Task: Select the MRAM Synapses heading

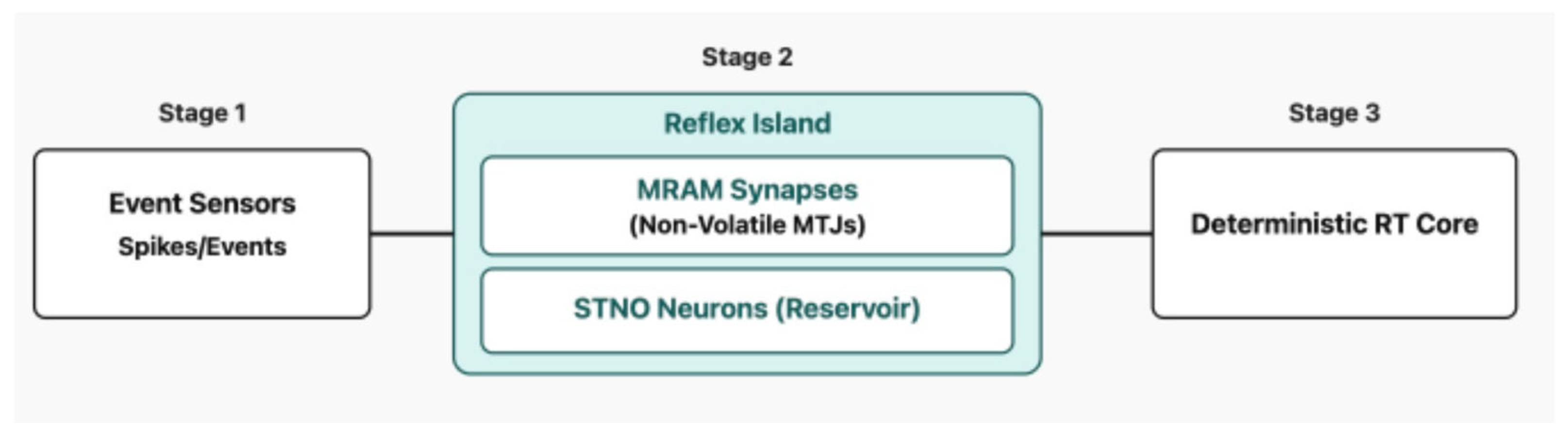Action: [x=747, y=189]
